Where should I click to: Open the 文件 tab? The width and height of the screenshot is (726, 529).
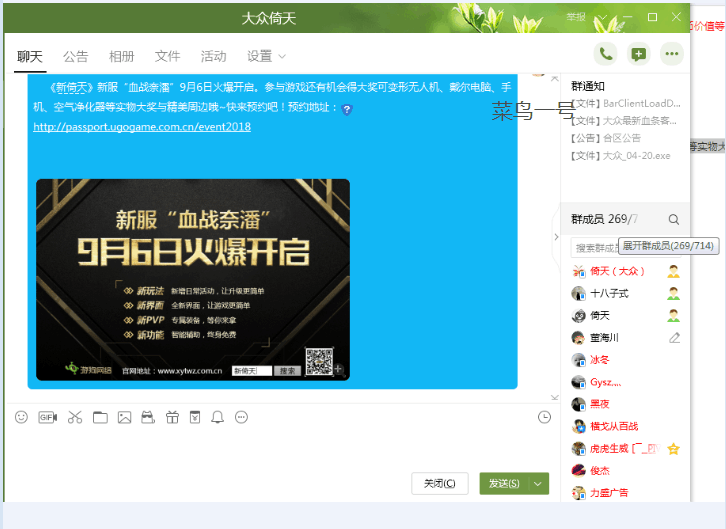point(167,56)
